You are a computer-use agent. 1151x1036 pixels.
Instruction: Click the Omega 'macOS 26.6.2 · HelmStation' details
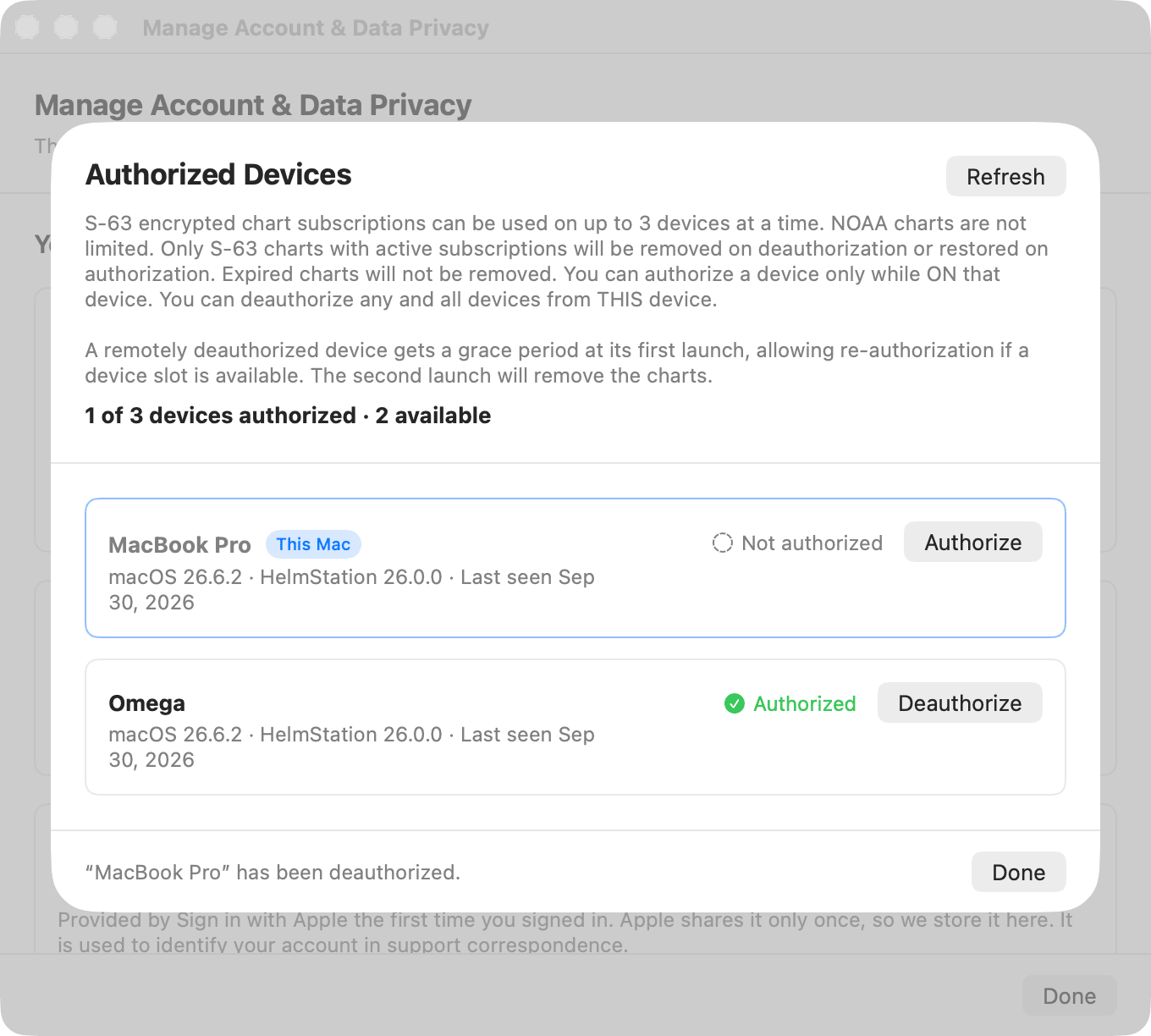click(x=351, y=747)
